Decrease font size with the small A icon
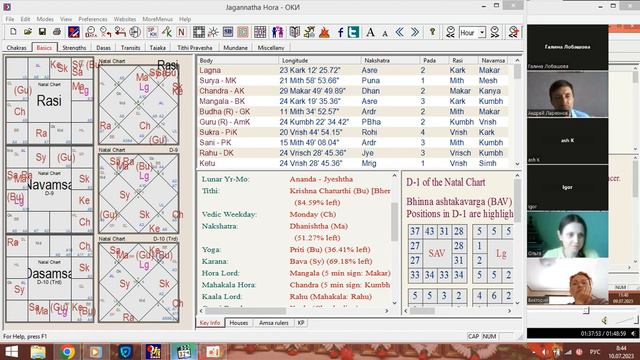640x360 pixels. coord(384,33)
